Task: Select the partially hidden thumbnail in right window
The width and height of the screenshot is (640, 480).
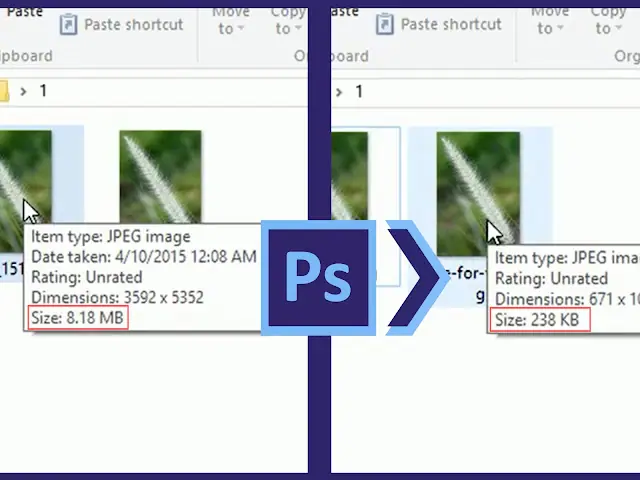Action: coord(349,176)
